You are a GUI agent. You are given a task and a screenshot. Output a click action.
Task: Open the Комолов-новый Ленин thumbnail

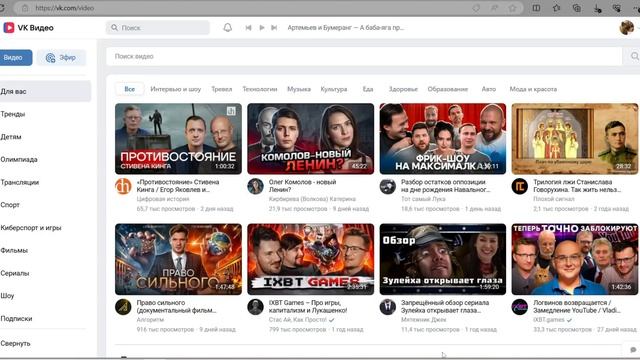pyautogui.click(x=311, y=139)
